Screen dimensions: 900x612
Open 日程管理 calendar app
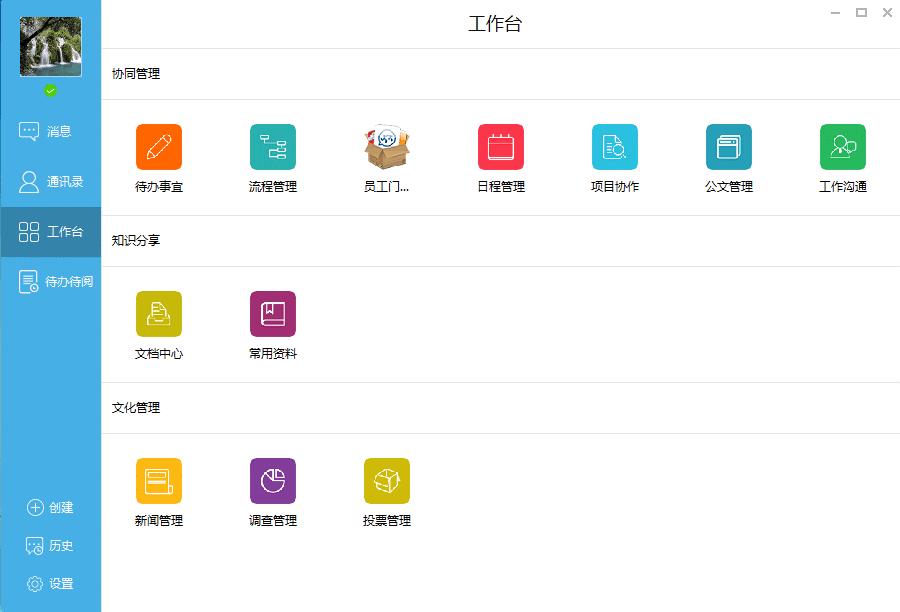click(501, 147)
